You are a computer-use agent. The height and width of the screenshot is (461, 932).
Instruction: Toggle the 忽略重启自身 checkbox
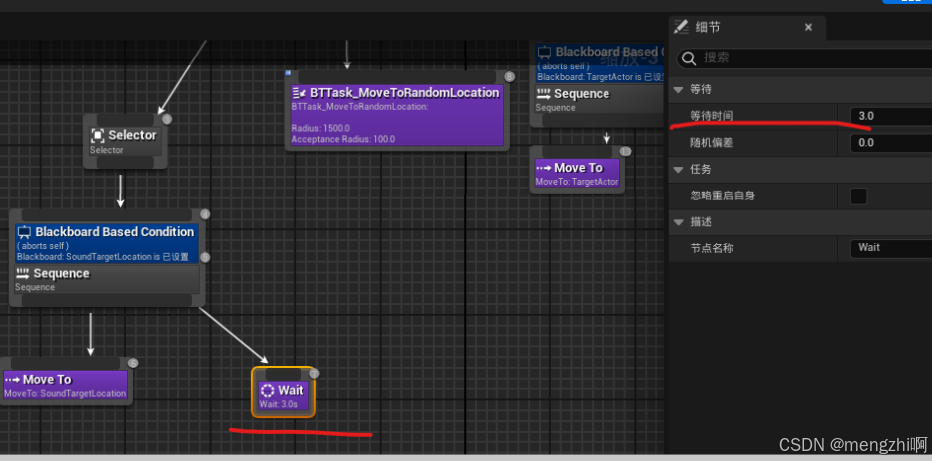(x=858, y=196)
